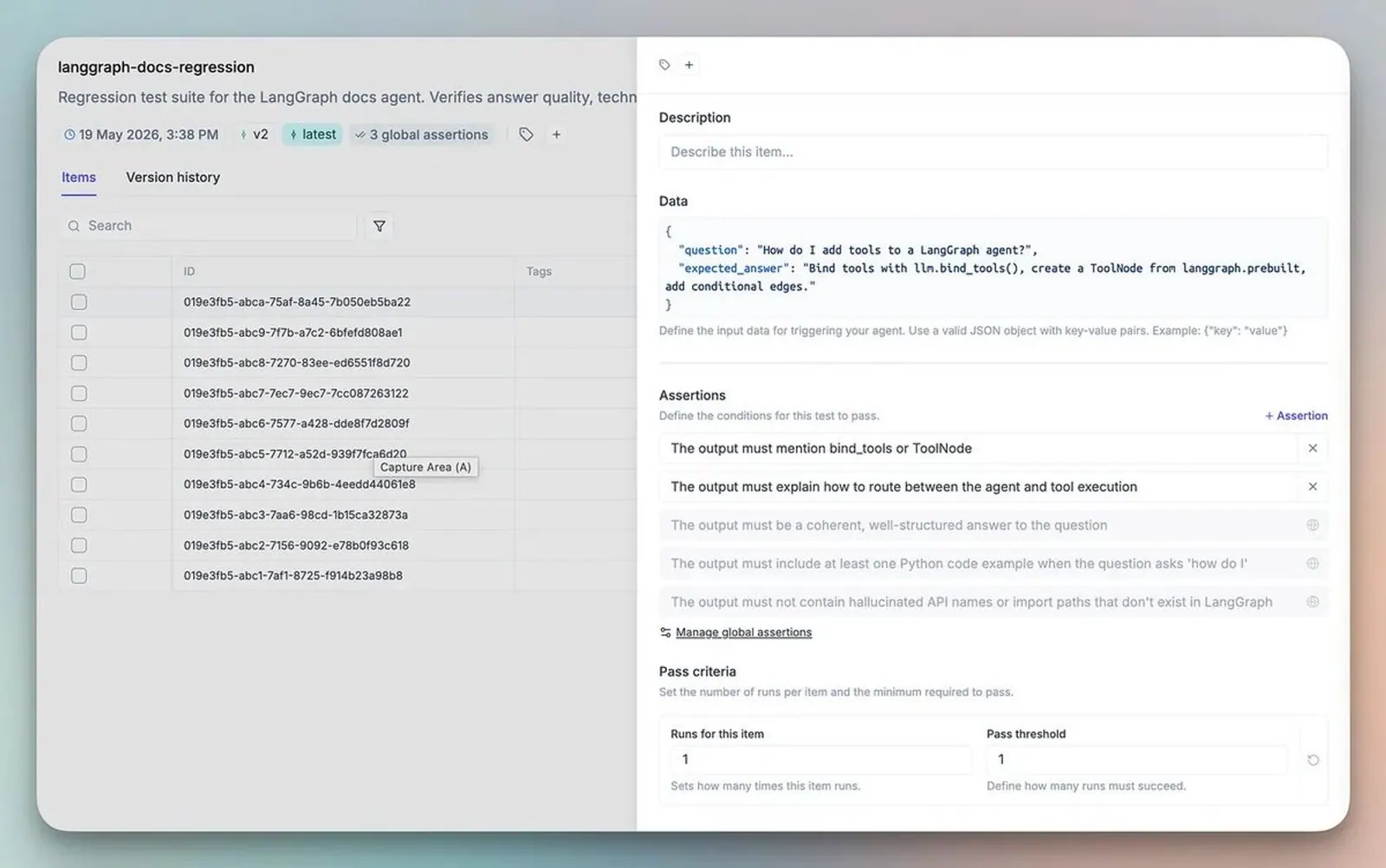Switch to the Items tab
This screenshot has width=1386, height=868.
click(79, 178)
